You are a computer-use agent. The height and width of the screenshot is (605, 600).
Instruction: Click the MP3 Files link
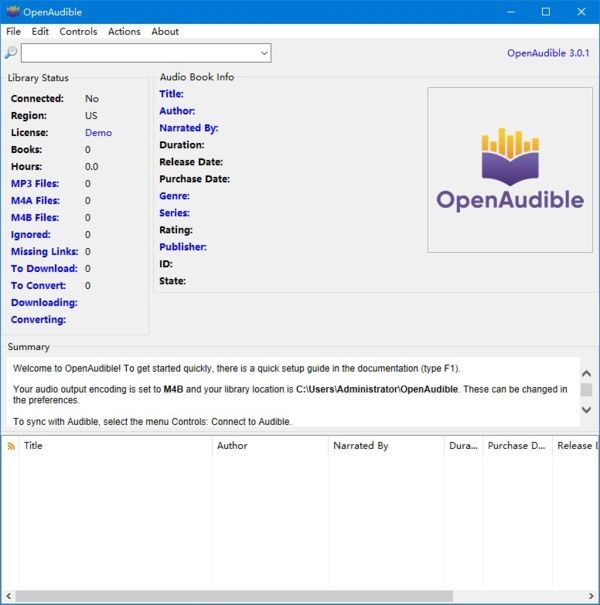35,183
